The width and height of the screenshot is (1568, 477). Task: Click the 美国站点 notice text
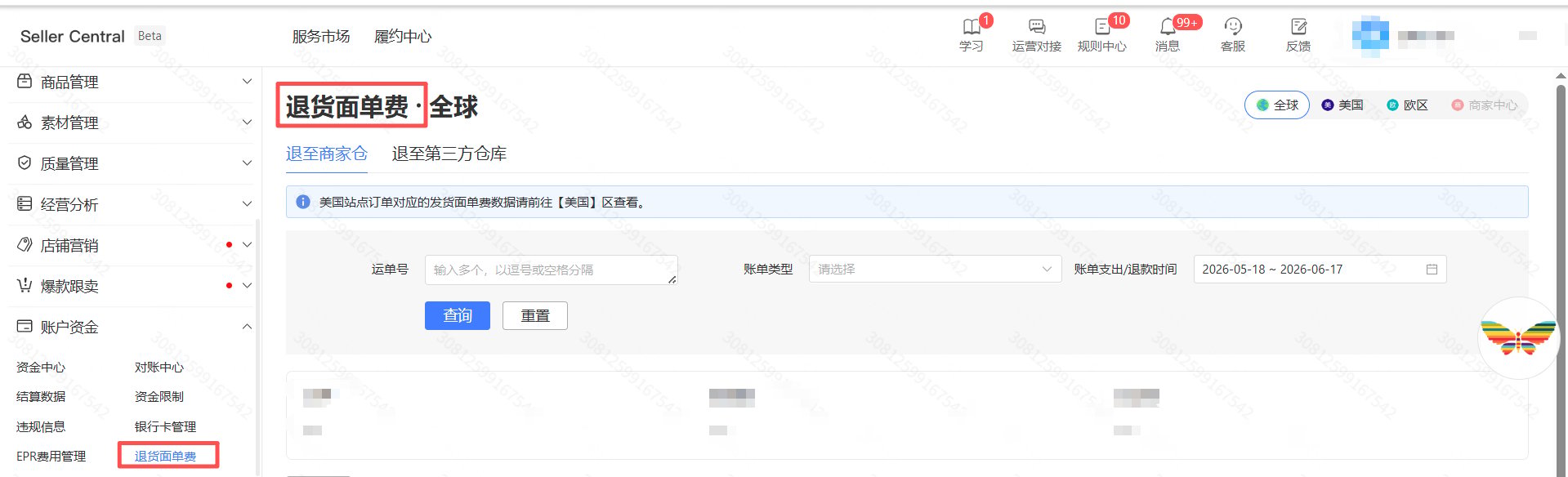(x=484, y=203)
